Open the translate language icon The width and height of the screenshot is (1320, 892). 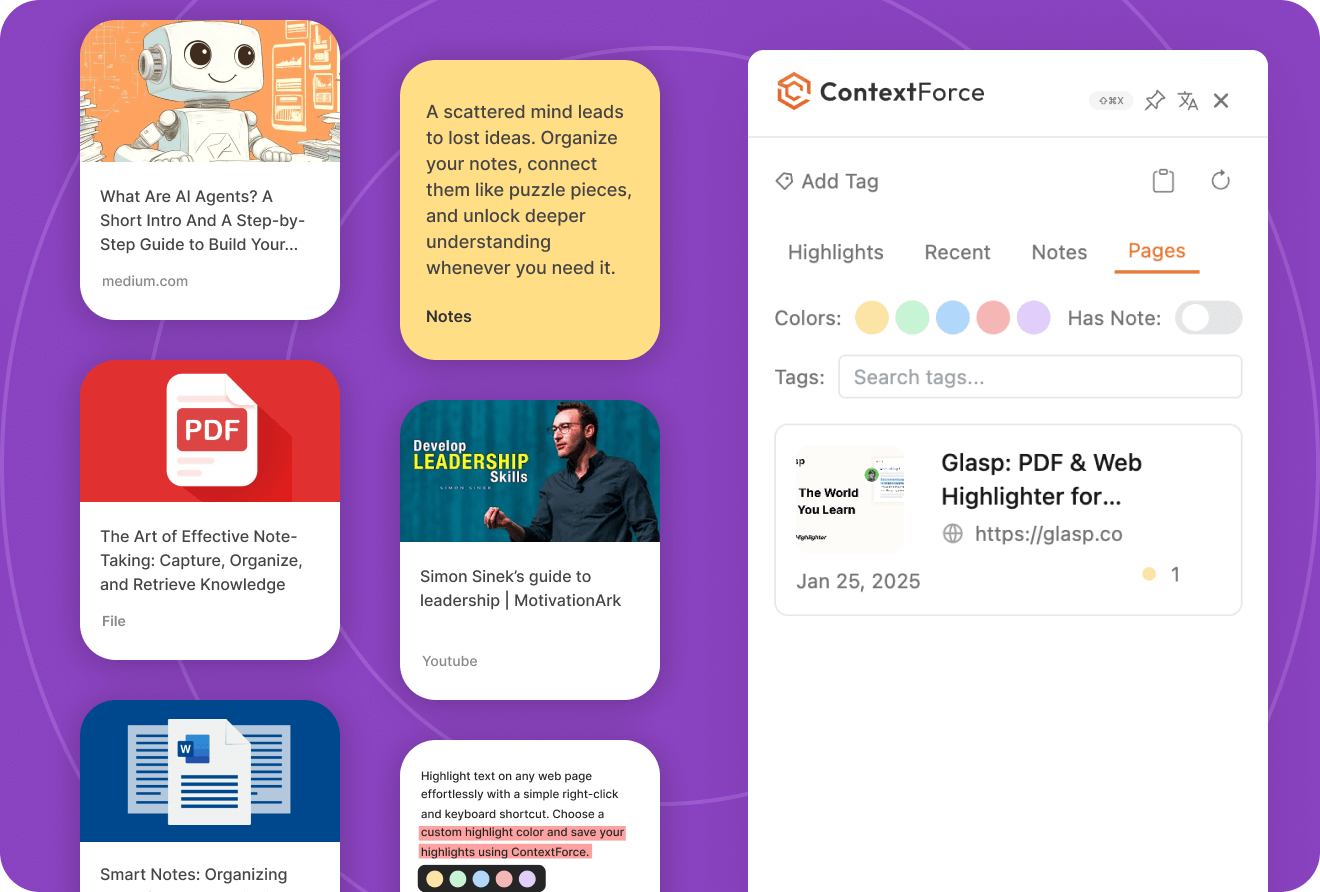pyautogui.click(x=1188, y=101)
